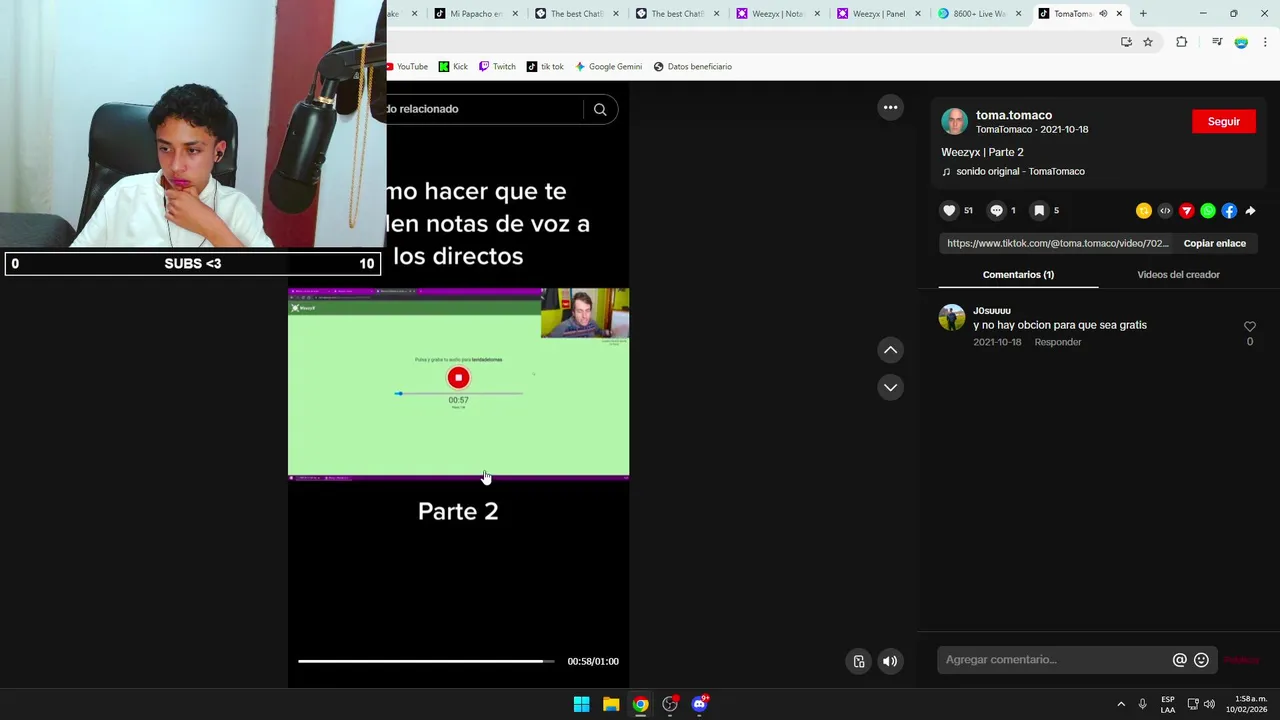
Task: Toggle the auto-scroll button beside the volume
Action: click(859, 661)
